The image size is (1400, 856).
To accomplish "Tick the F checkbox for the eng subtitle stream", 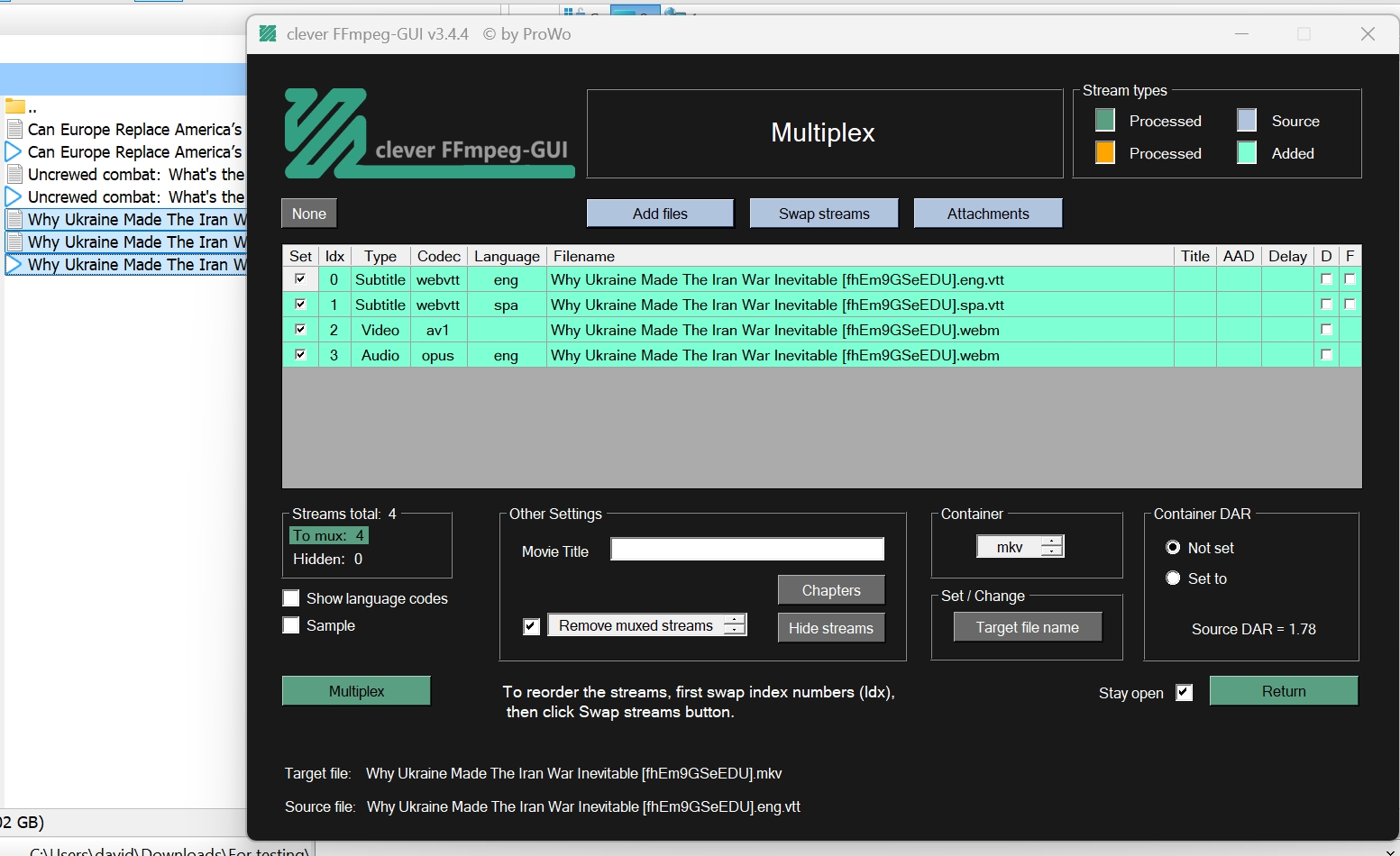I will [1350, 279].
